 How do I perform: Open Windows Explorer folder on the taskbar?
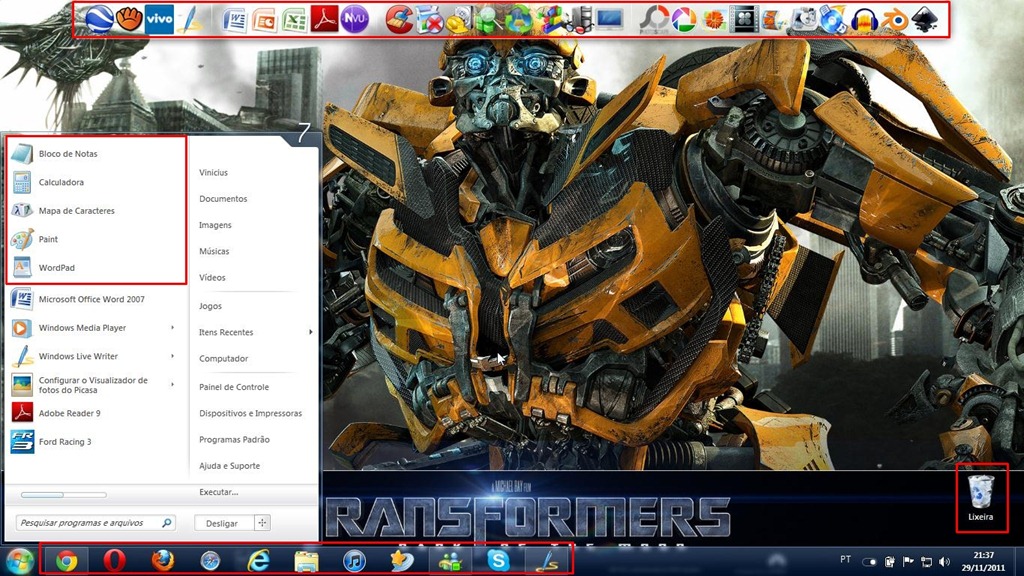pos(306,561)
